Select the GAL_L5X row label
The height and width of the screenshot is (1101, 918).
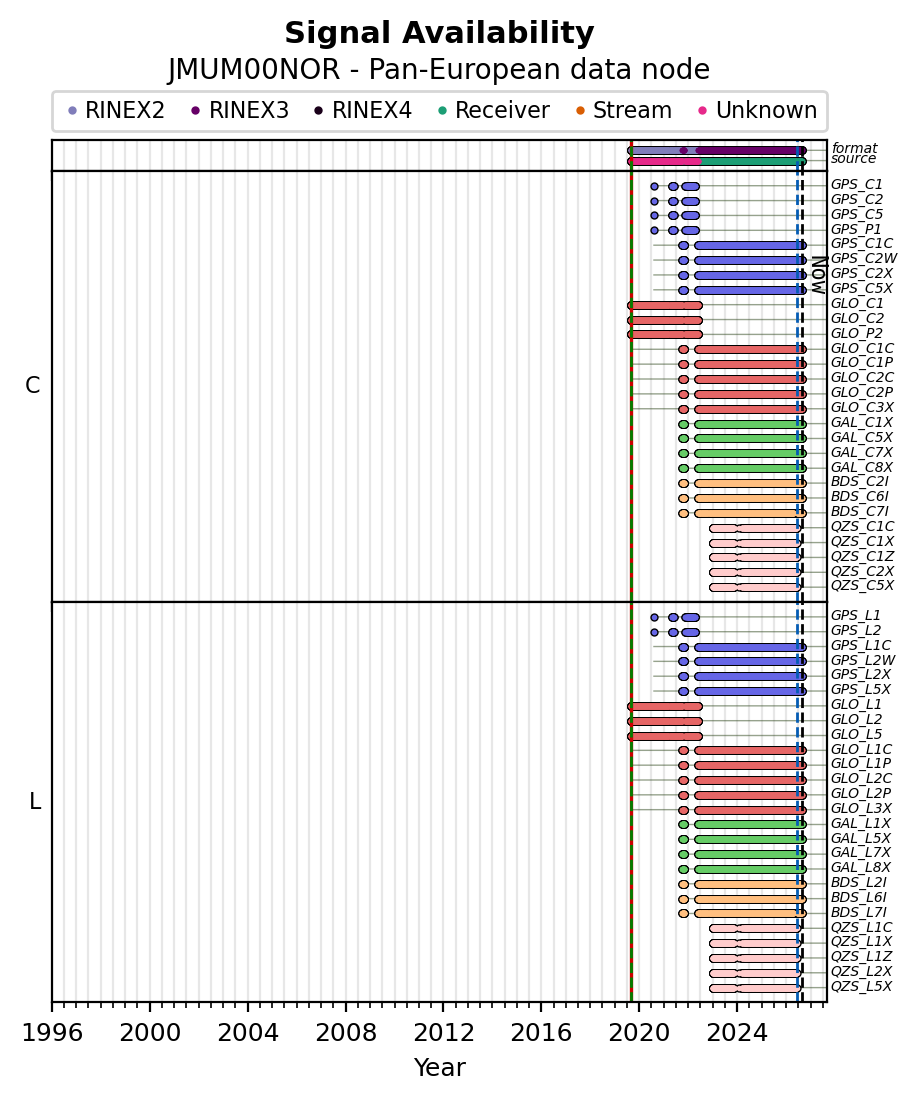860,838
